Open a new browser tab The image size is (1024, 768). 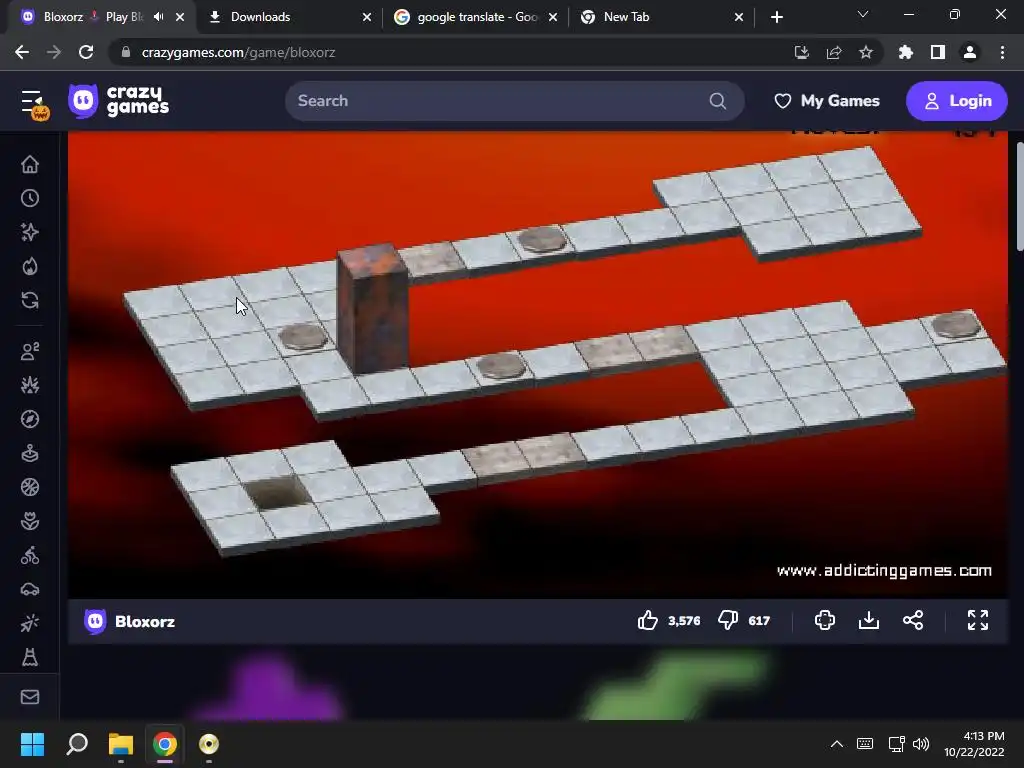tap(776, 17)
